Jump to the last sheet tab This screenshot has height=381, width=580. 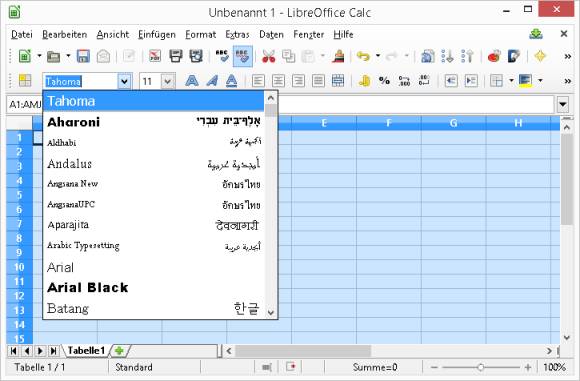[53, 350]
